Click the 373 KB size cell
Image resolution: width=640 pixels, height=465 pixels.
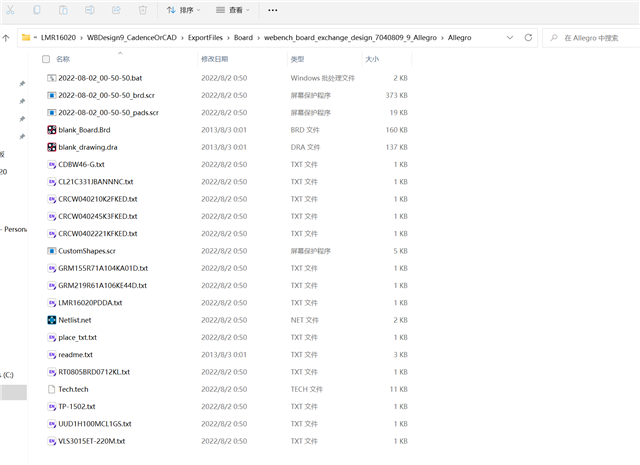(396, 95)
